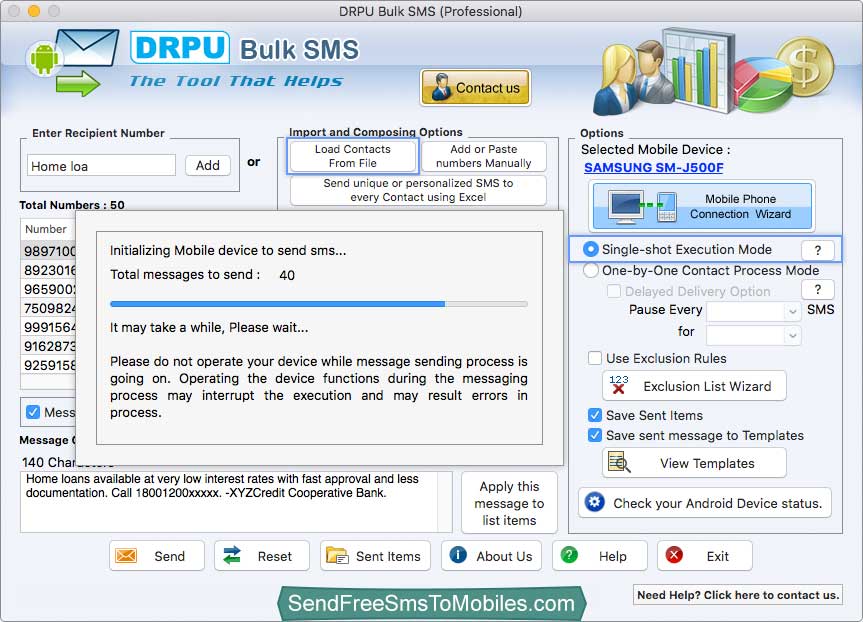The width and height of the screenshot is (863, 622).
Task: Click help '?' next to Delayed Delivery Option
Action: coord(817,290)
